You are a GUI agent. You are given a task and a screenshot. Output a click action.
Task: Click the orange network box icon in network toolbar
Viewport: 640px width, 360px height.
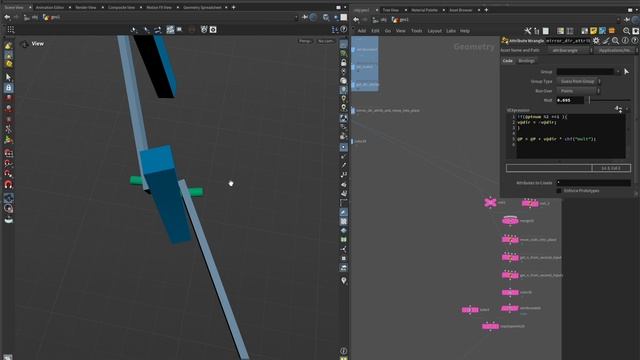[x=611, y=31]
